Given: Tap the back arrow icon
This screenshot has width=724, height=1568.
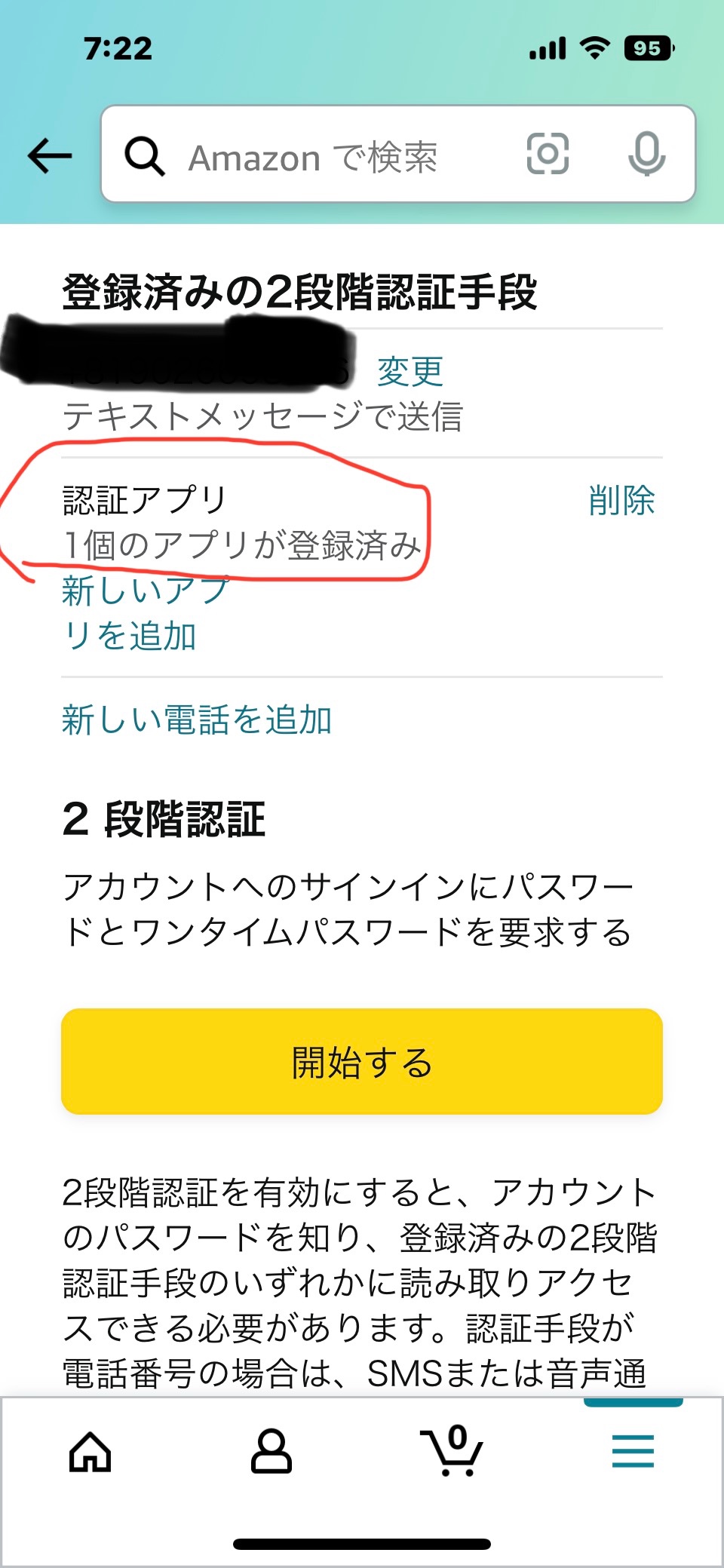Looking at the screenshot, I should tap(50, 156).
